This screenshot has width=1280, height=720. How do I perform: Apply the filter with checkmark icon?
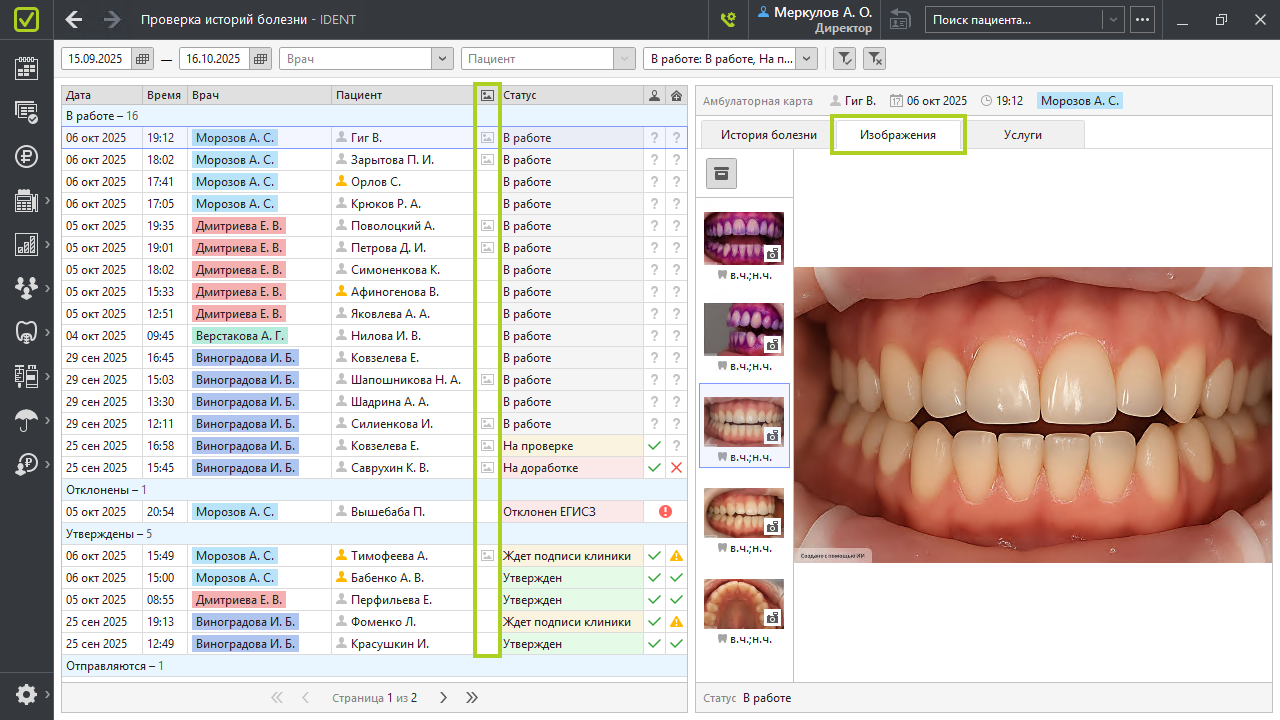coord(845,59)
